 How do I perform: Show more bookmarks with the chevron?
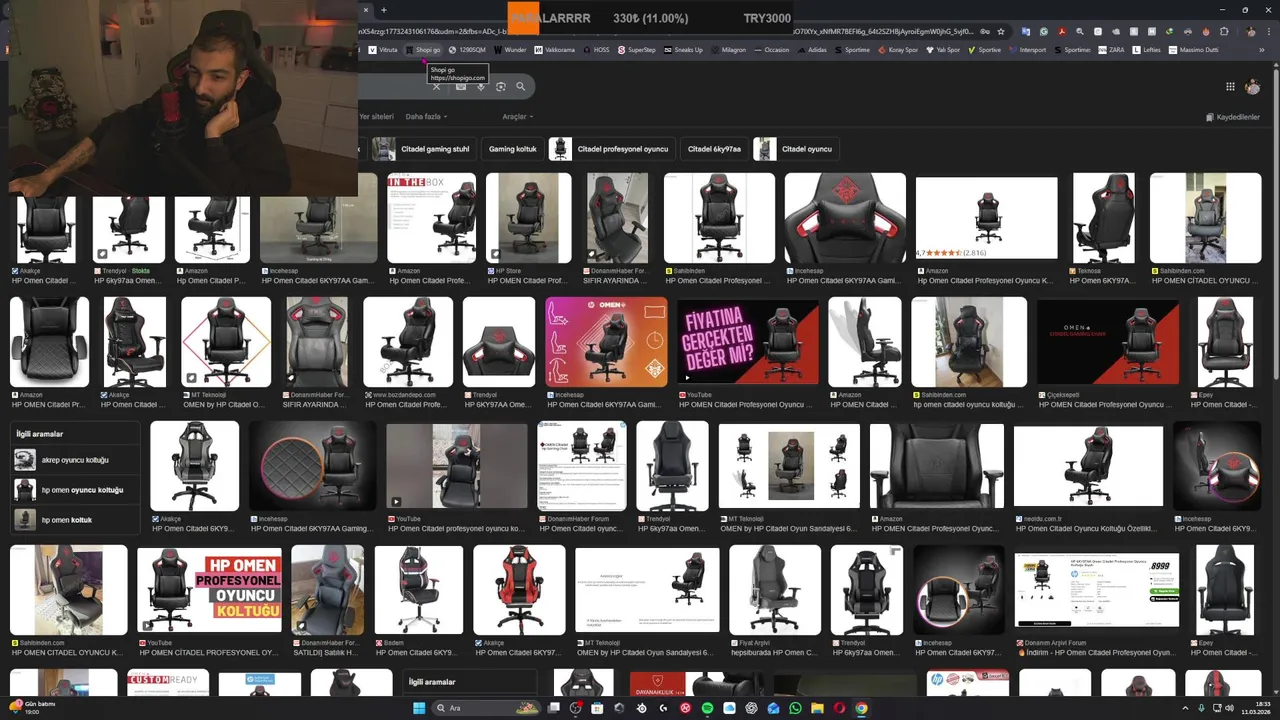pyautogui.click(x=1262, y=50)
